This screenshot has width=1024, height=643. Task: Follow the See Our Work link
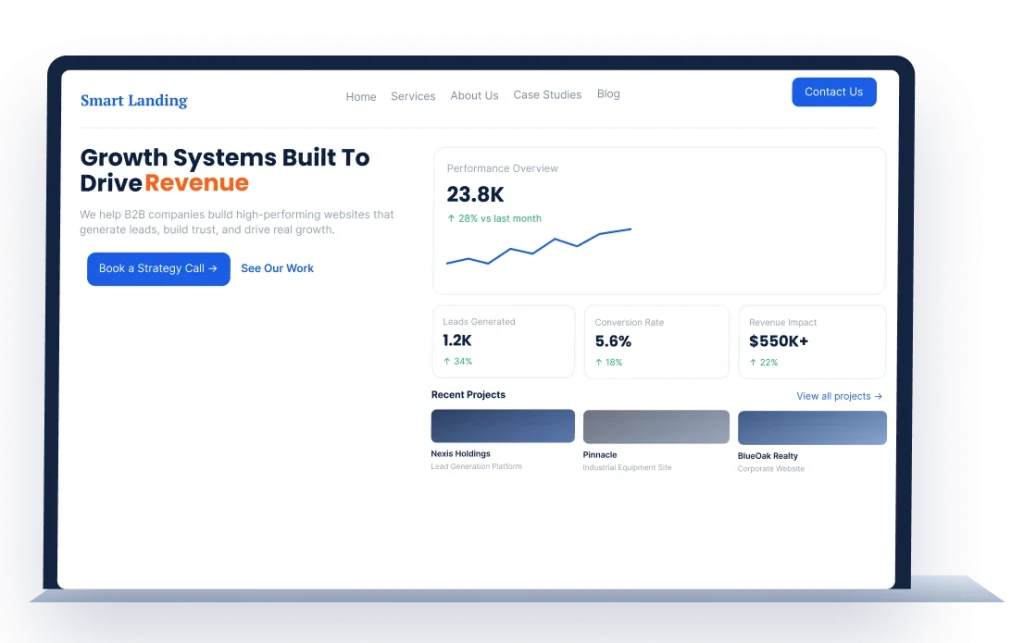coord(277,268)
